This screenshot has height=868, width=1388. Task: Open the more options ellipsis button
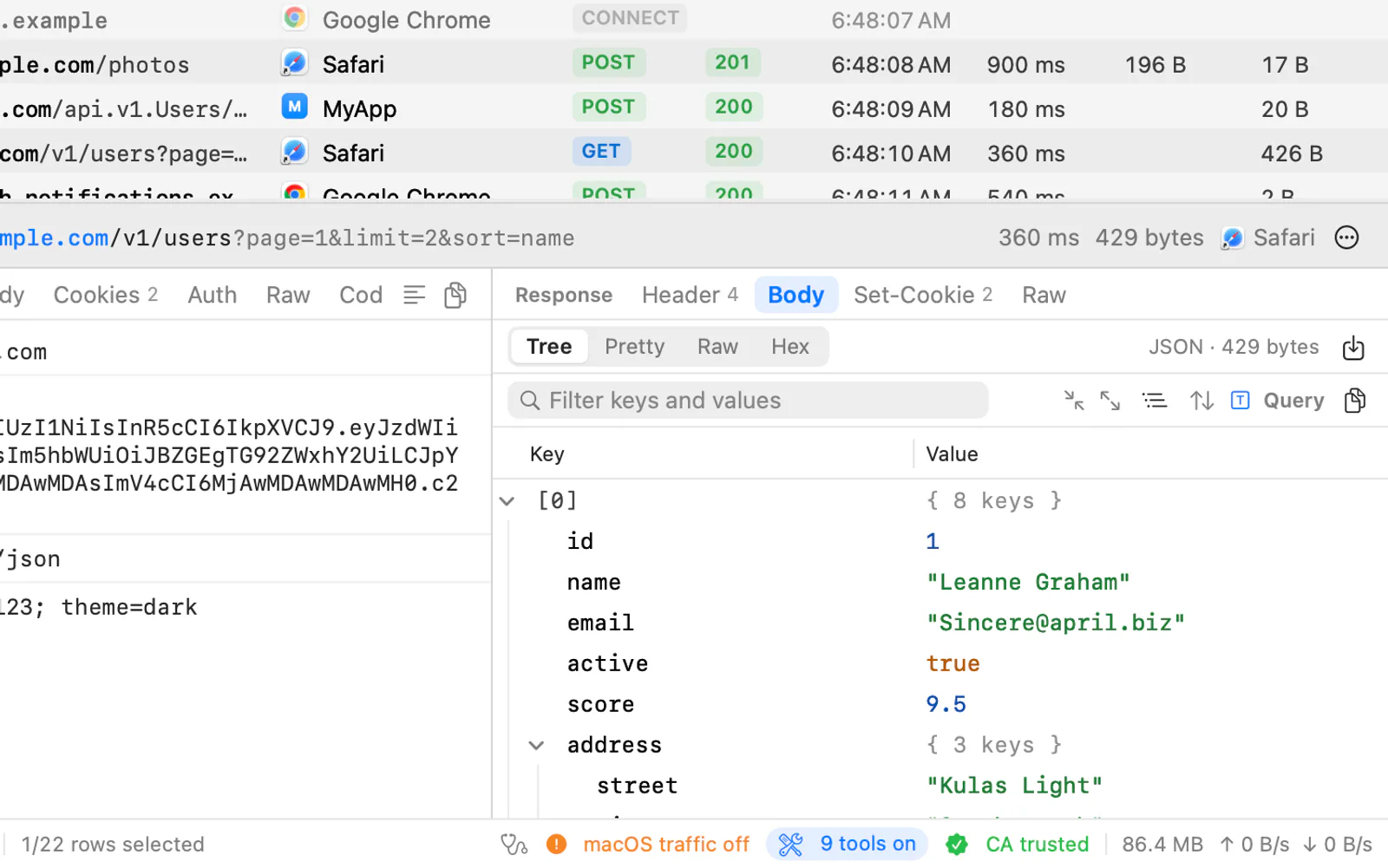pyautogui.click(x=1346, y=238)
